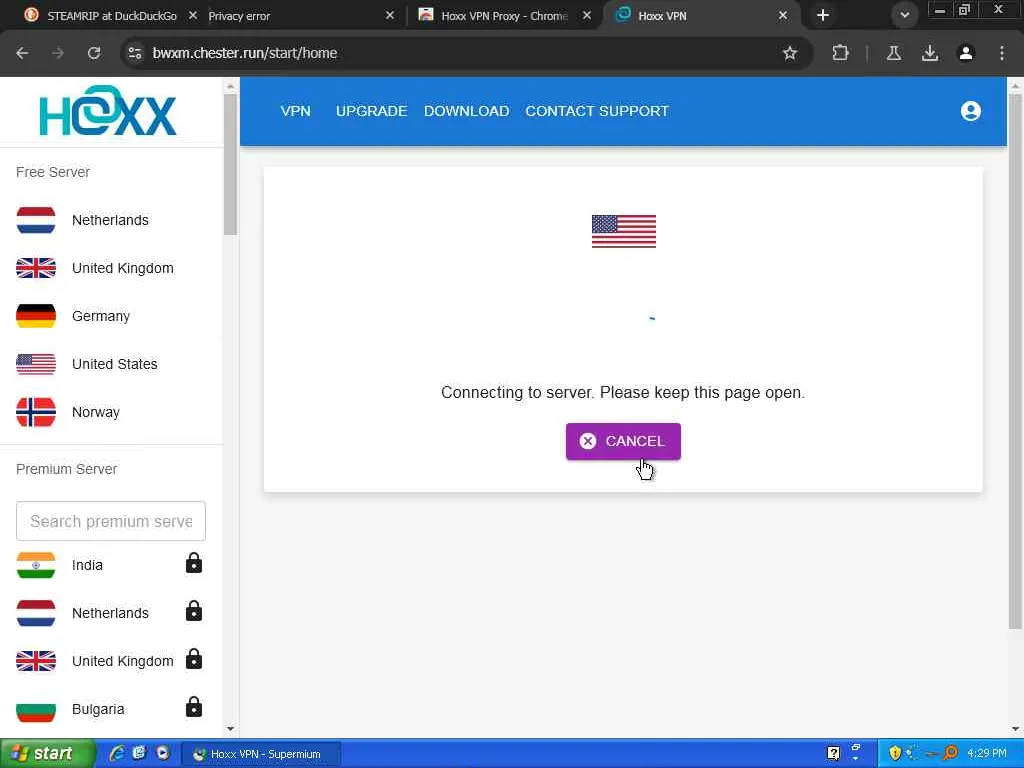Select the Germany server flag

coord(36,316)
